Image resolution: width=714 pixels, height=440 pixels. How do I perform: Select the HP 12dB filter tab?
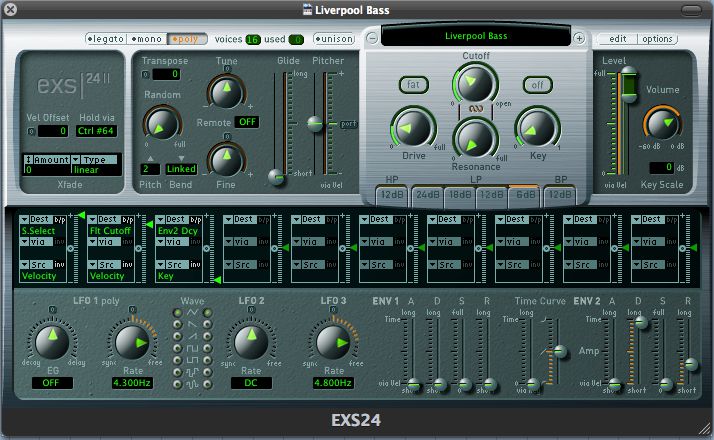(392, 194)
